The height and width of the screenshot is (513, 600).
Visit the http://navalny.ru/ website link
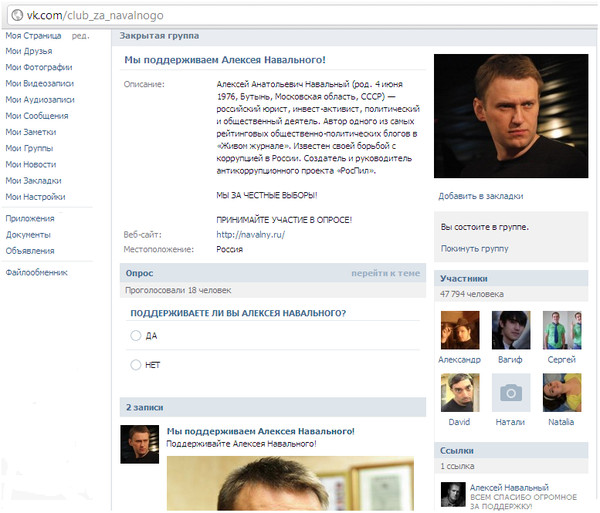pos(251,235)
